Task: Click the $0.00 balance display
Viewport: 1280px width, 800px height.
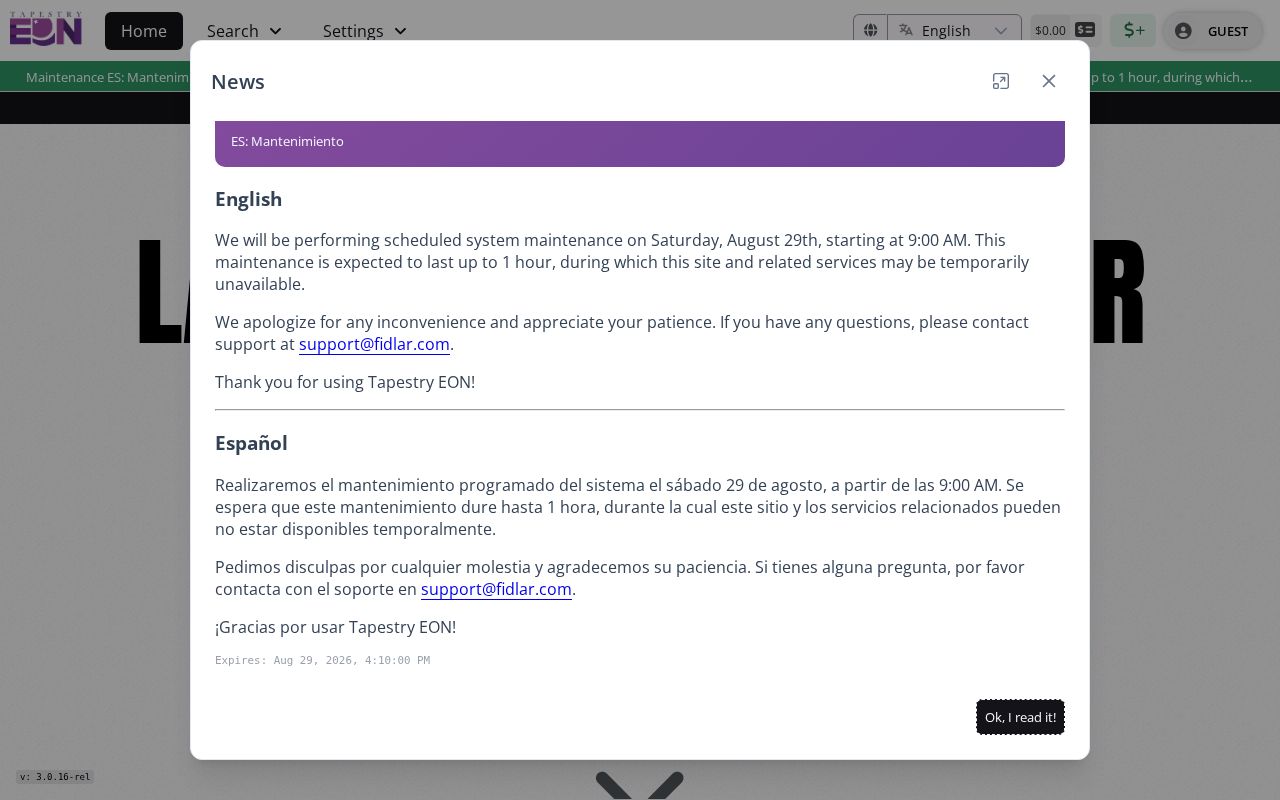Action: tap(1050, 30)
